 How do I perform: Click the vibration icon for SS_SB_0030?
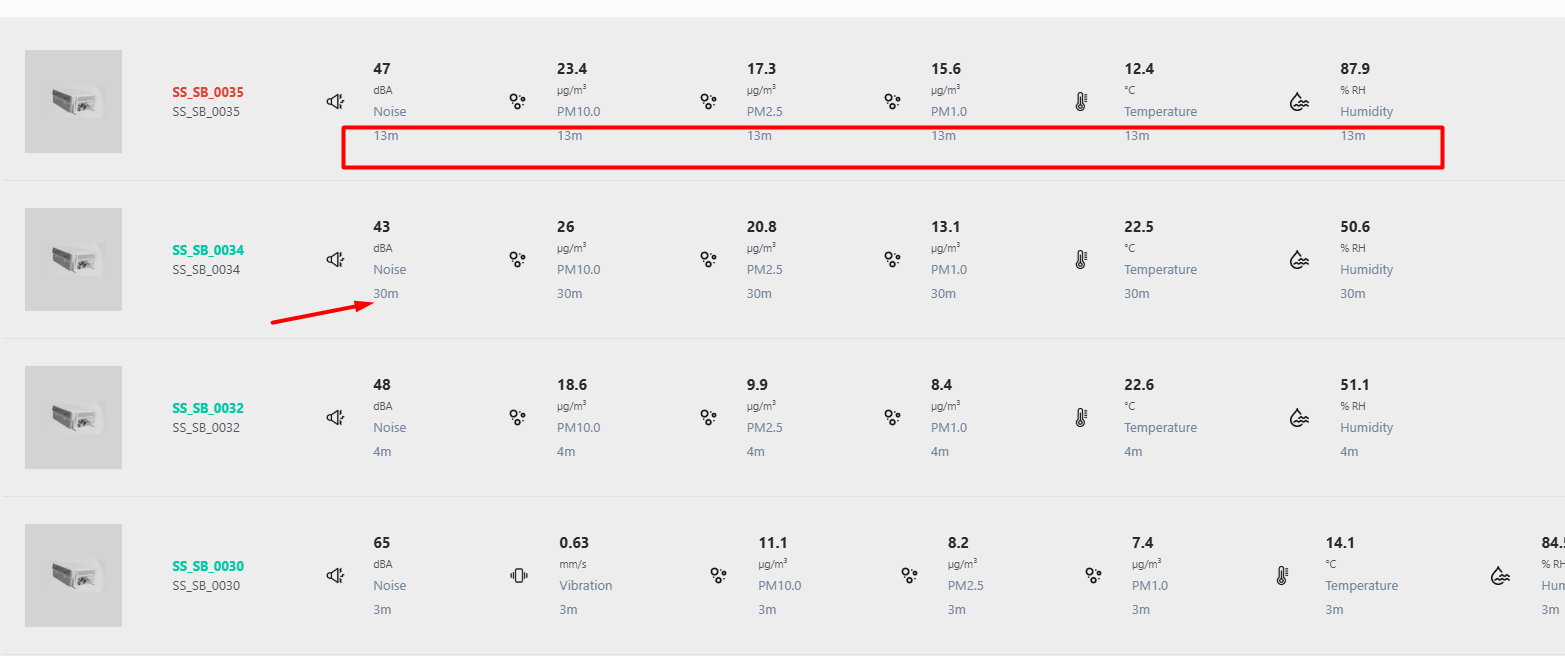(x=519, y=575)
